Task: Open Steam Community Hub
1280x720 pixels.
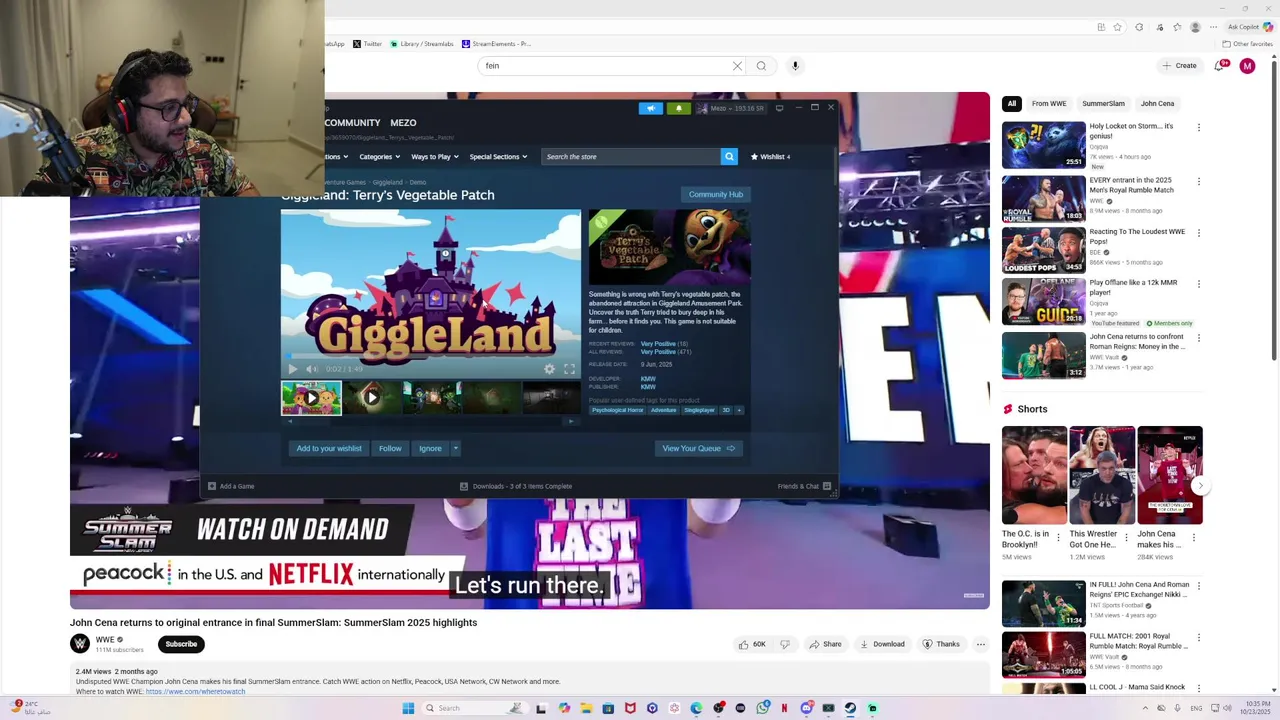Action: pyautogui.click(x=716, y=194)
